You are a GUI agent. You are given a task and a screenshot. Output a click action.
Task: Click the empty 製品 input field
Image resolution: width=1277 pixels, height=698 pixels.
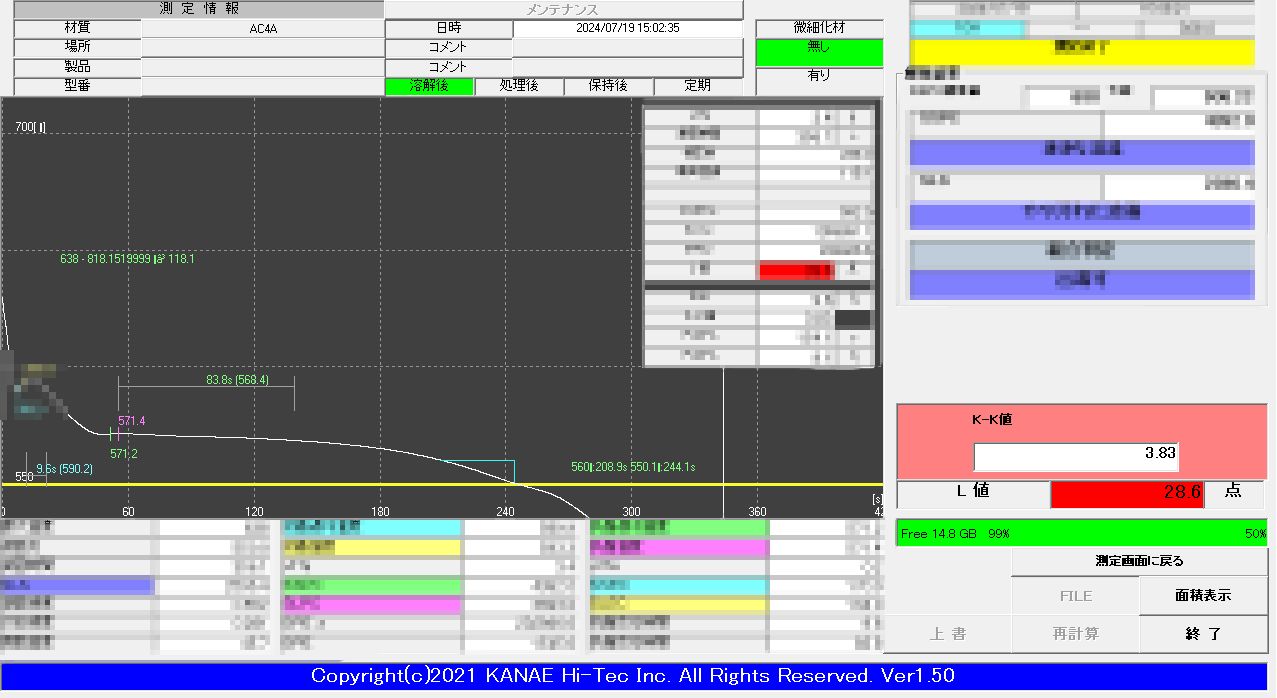point(263,67)
